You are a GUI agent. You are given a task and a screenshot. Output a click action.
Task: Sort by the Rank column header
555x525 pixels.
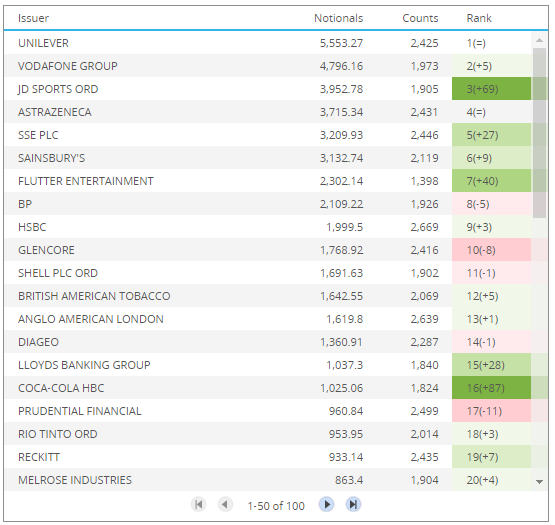479,18
